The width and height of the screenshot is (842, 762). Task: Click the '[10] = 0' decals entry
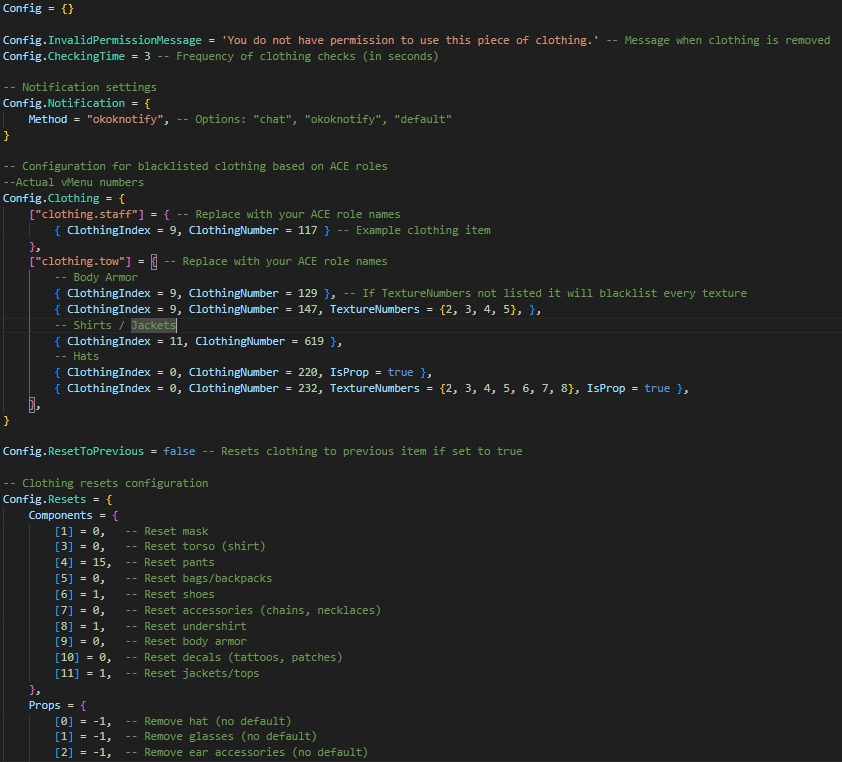[83, 658]
